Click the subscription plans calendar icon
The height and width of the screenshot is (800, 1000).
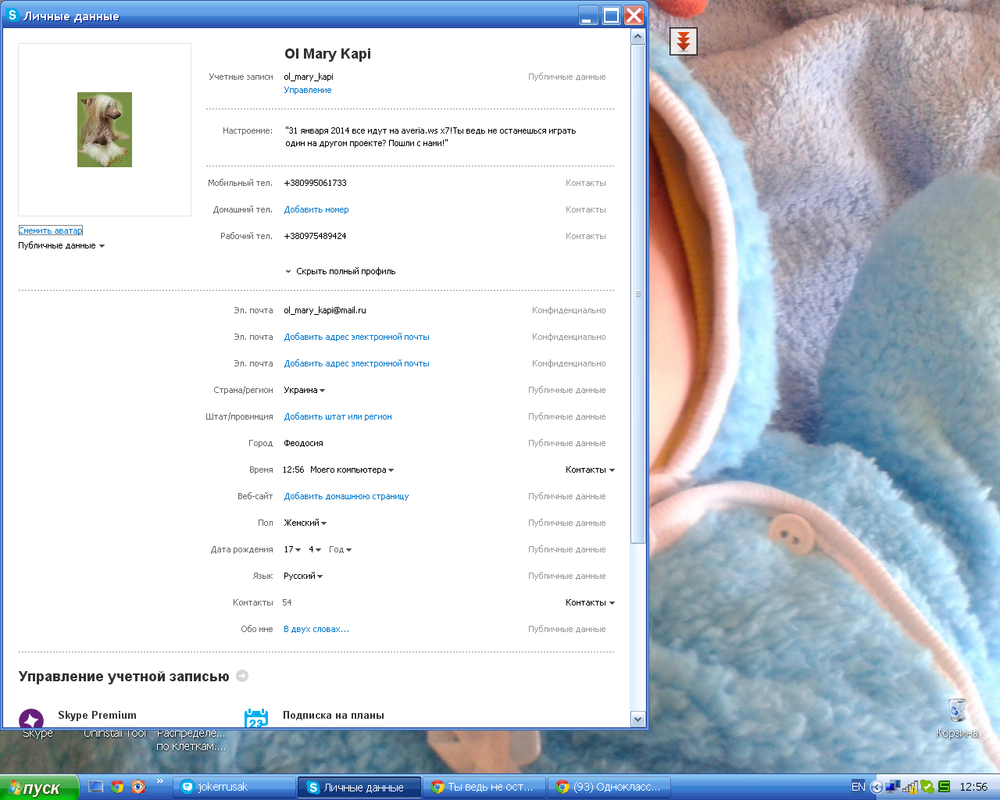tap(256, 719)
